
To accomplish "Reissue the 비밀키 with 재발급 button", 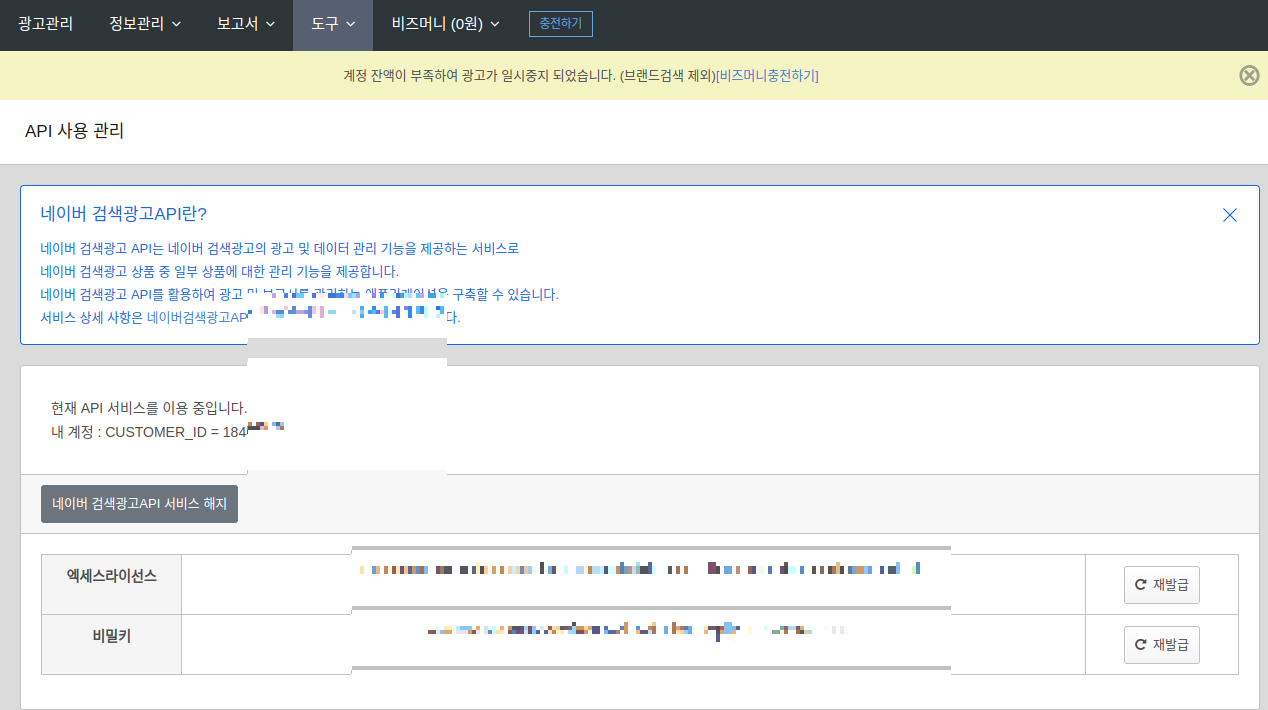I will click(x=1161, y=645).
